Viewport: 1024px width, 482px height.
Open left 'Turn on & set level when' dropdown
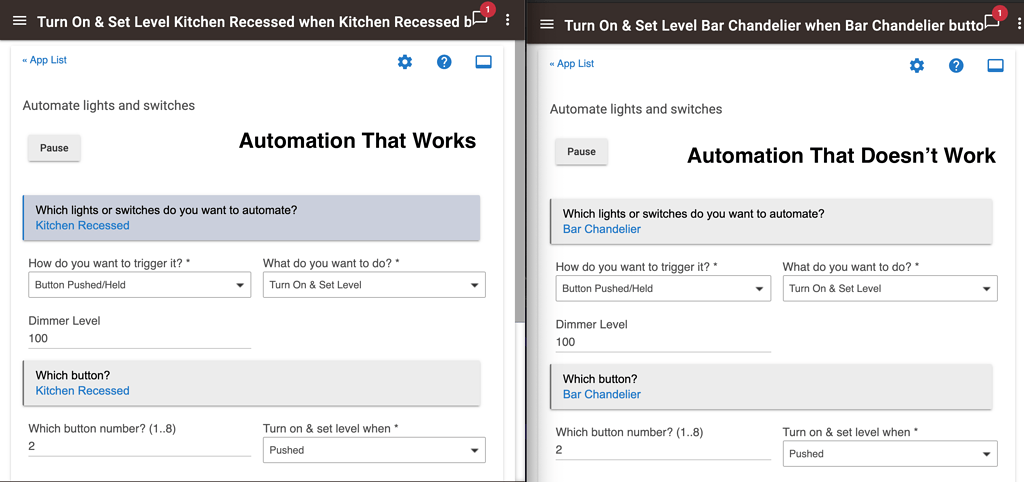373,450
